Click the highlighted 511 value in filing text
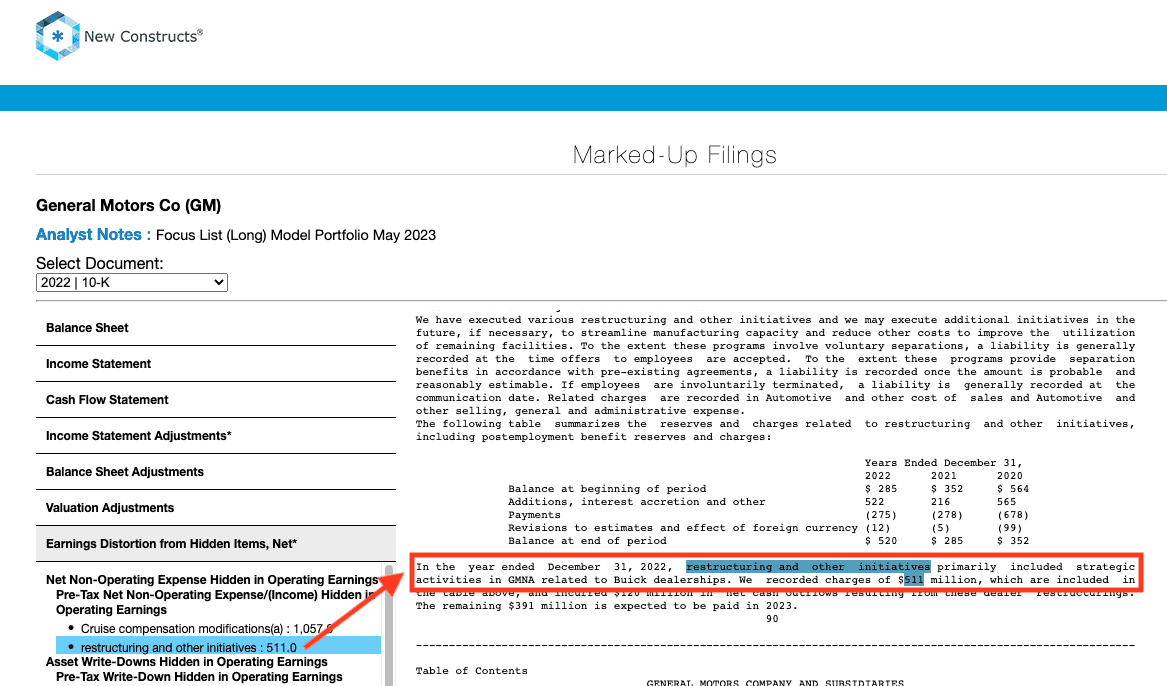This screenshot has height=686, width=1167. tap(913, 580)
